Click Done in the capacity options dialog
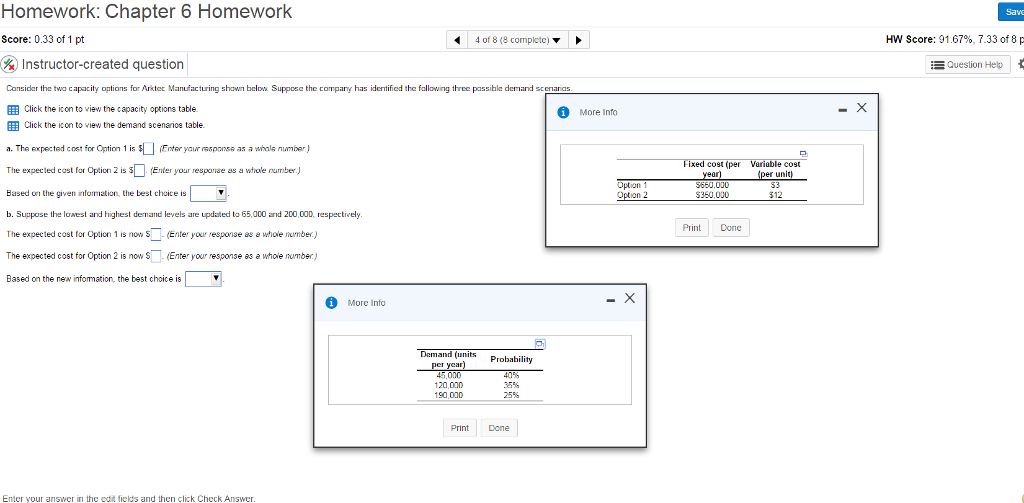This screenshot has width=1024, height=503. [x=731, y=228]
